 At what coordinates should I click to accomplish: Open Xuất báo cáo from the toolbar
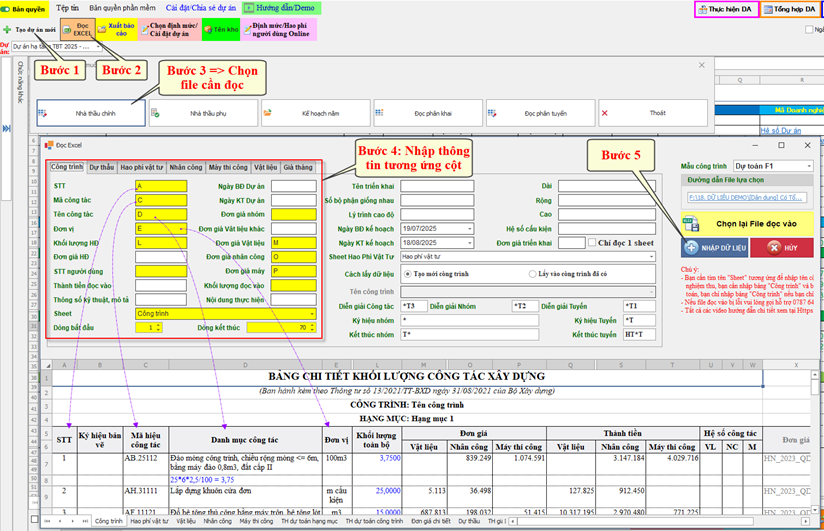click(115, 29)
